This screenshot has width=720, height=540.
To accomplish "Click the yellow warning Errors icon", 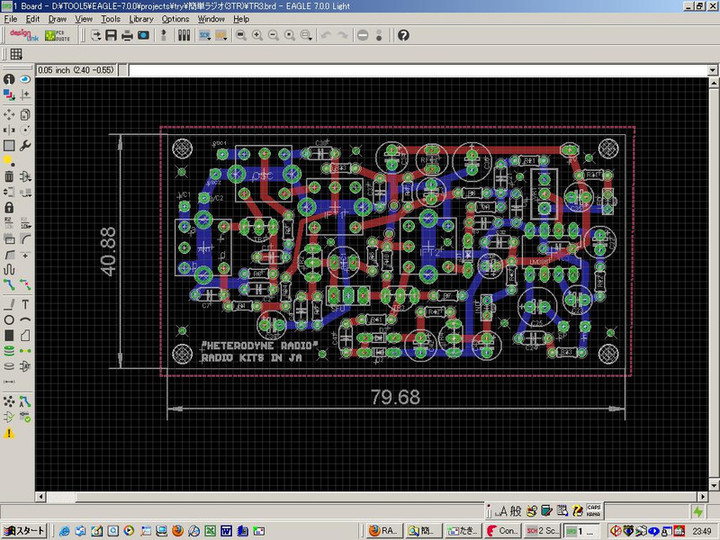I will [9, 433].
